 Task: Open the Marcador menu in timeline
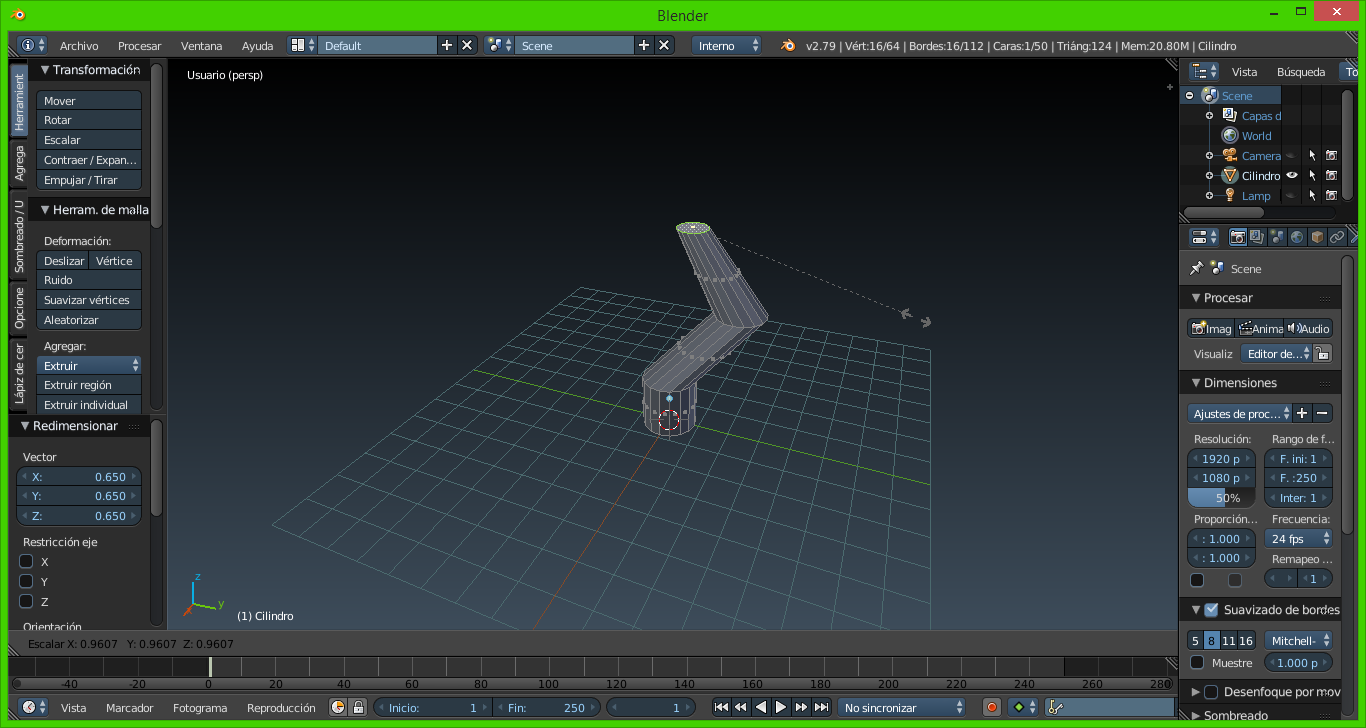coord(130,707)
